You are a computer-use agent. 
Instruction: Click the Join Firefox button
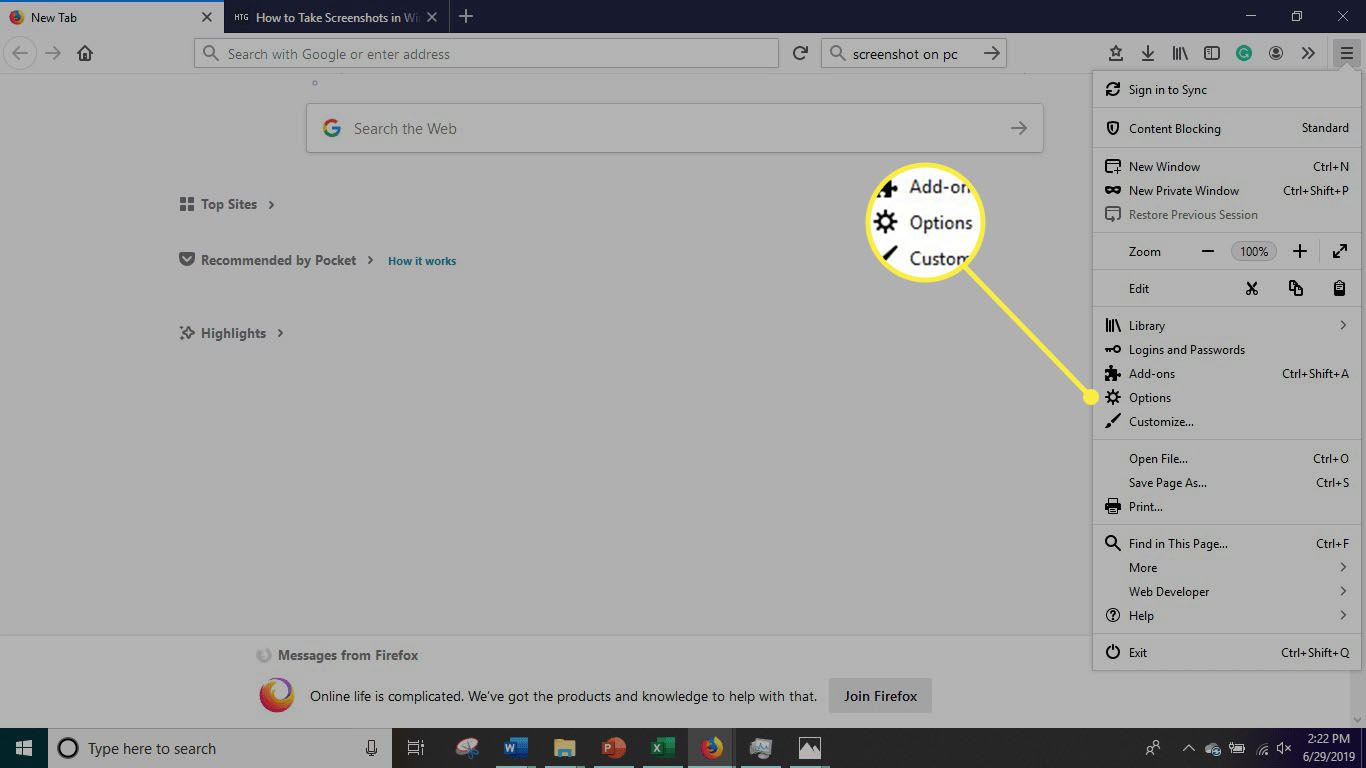(880, 696)
